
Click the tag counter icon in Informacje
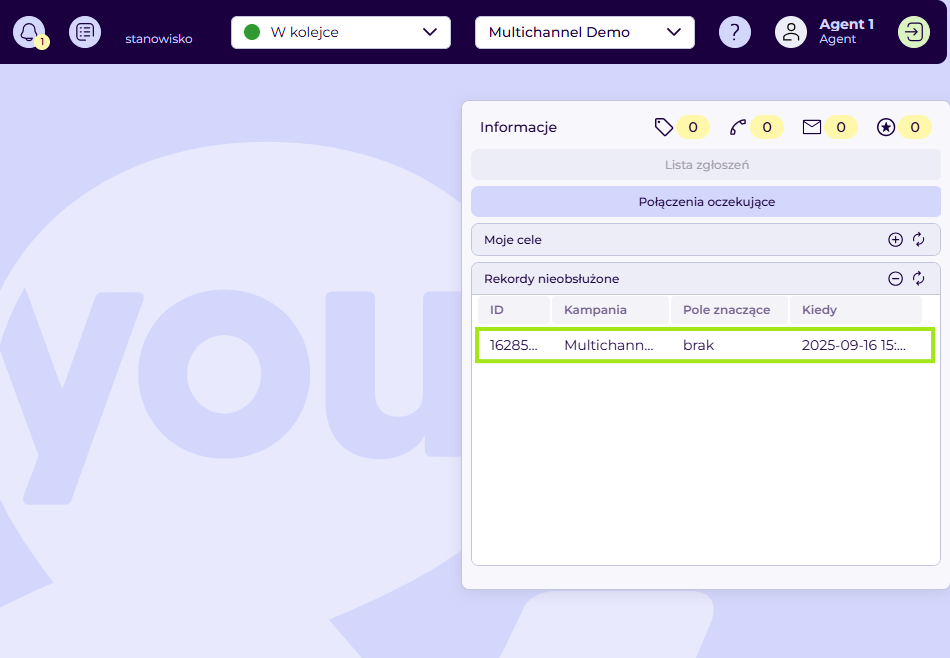click(663, 127)
